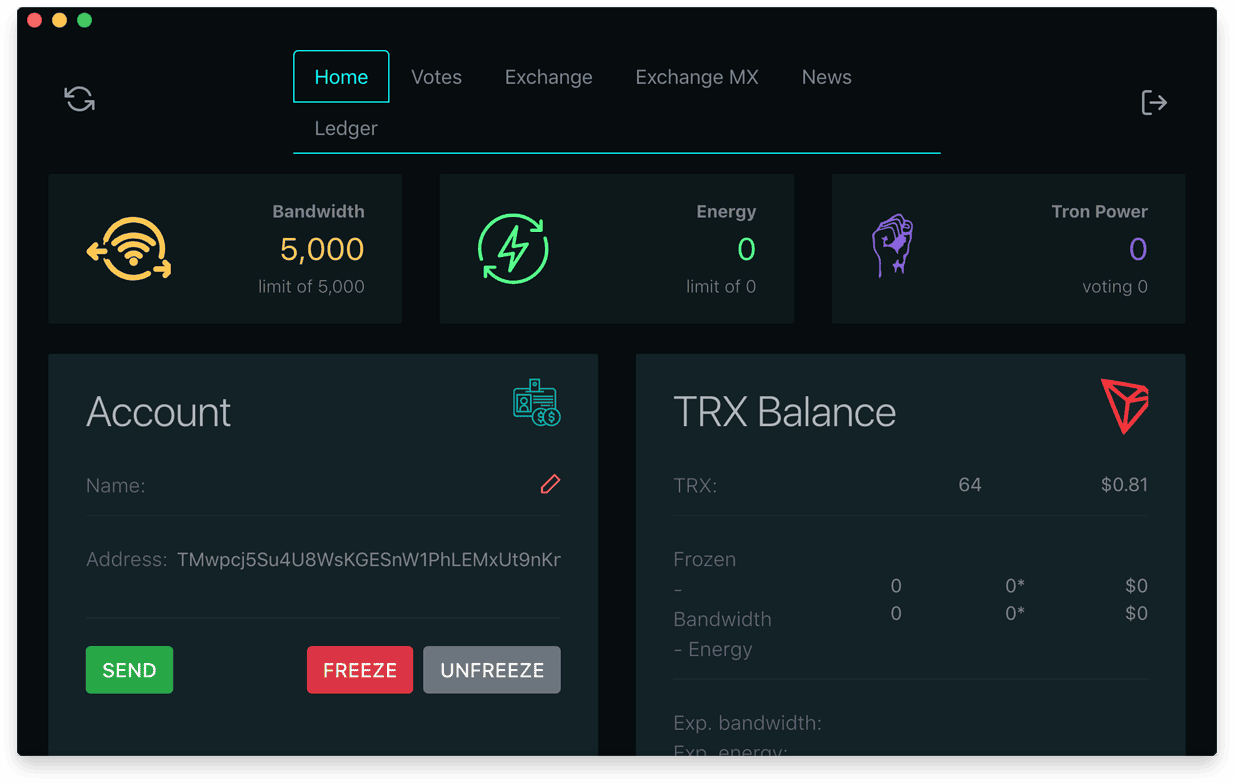The image size is (1234, 783).
Task: Close the window with red button
Action: tap(34, 20)
